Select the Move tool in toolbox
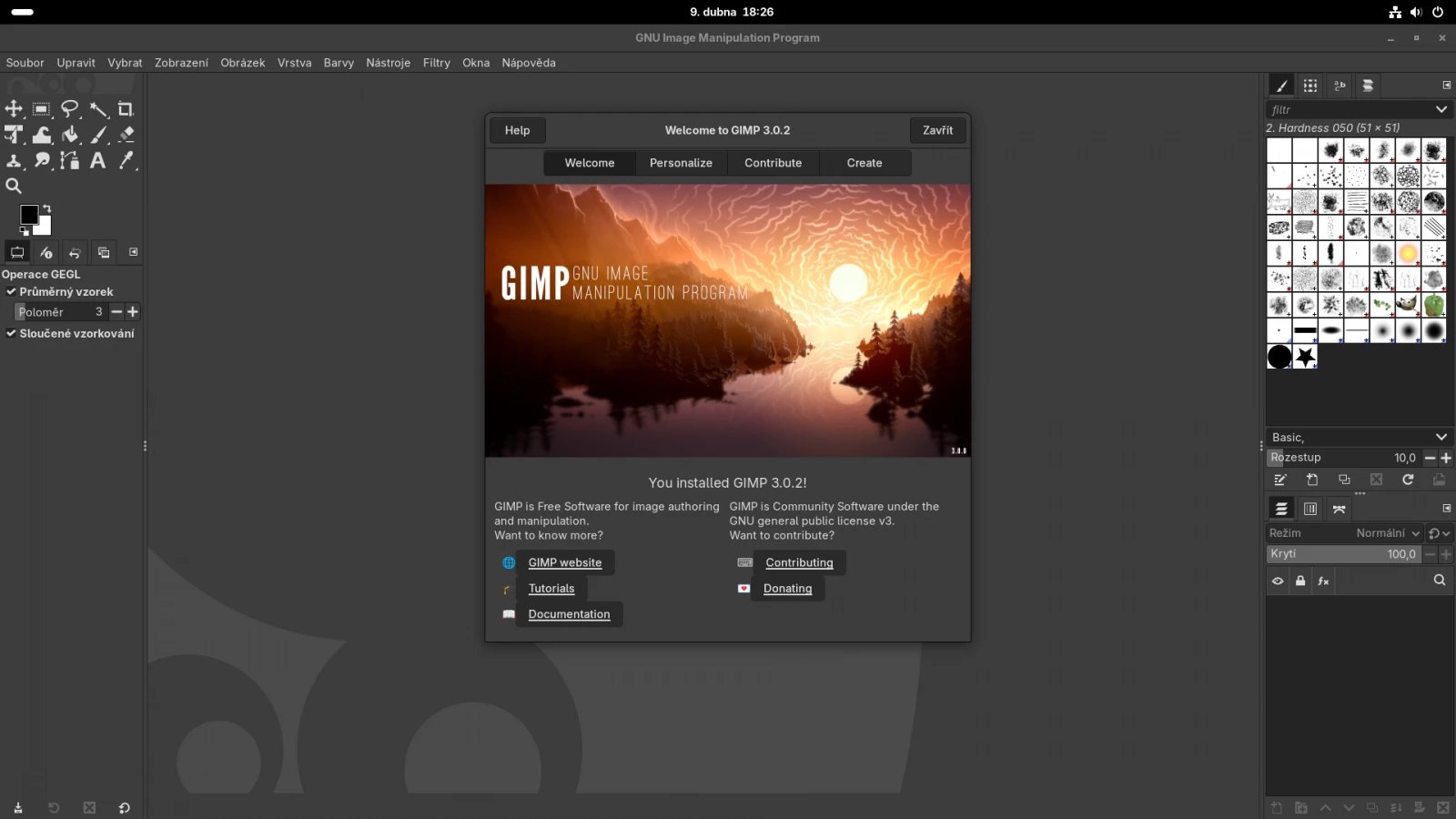 (x=14, y=109)
